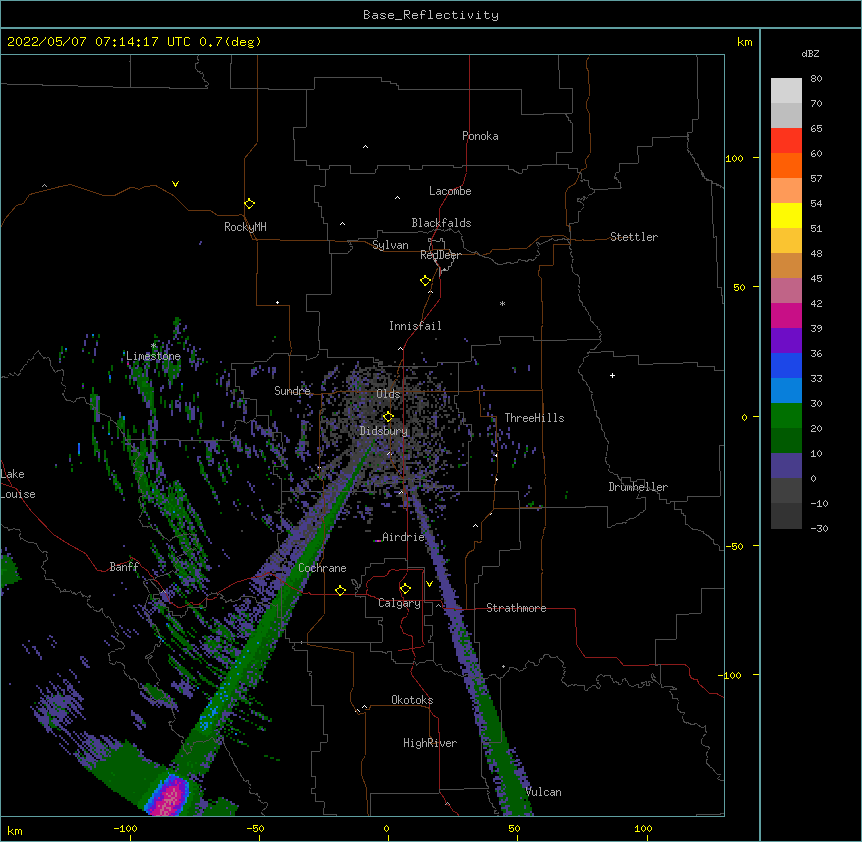Click the Cochrane city label
Screen dimensions: 862x842
point(322,568)
